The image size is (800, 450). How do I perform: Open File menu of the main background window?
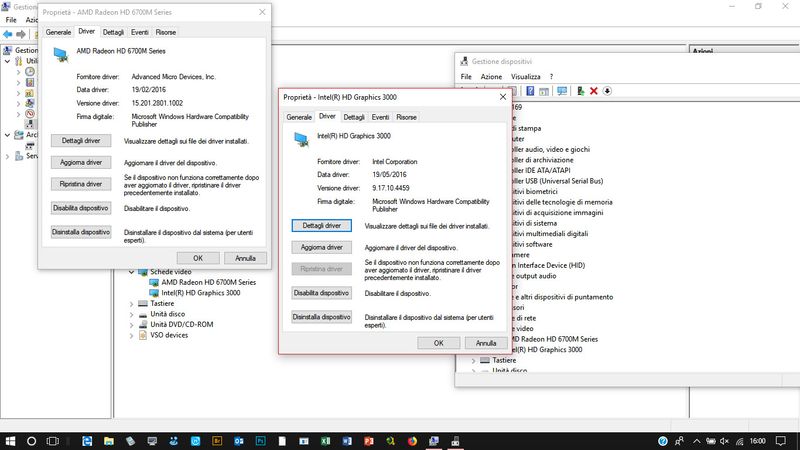point(11,20)
